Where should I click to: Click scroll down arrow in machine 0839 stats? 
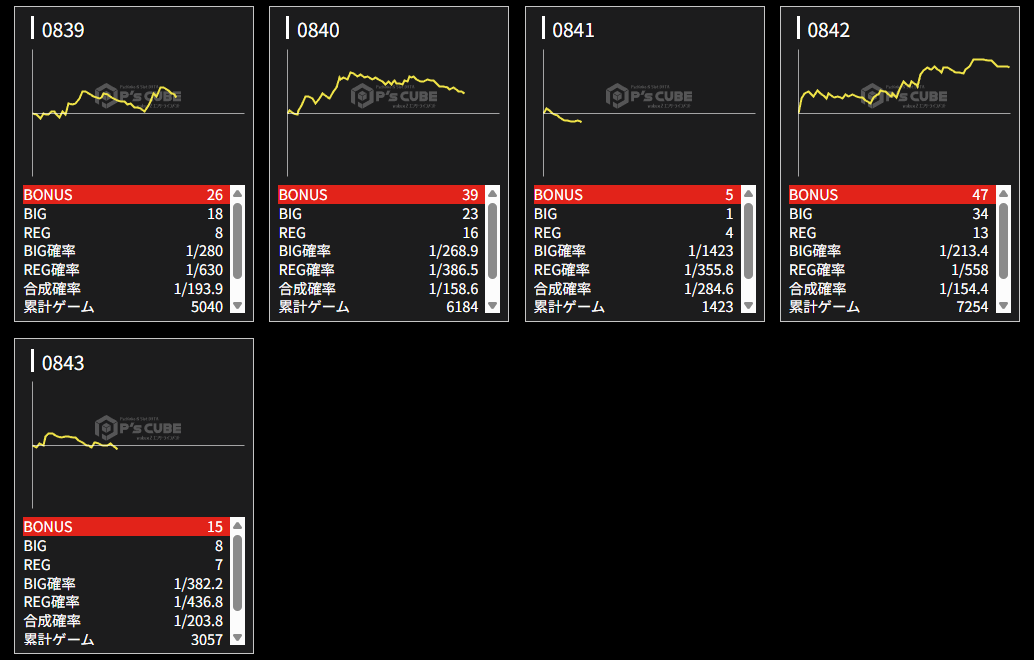pyautogui.click(x=237, y=306)
